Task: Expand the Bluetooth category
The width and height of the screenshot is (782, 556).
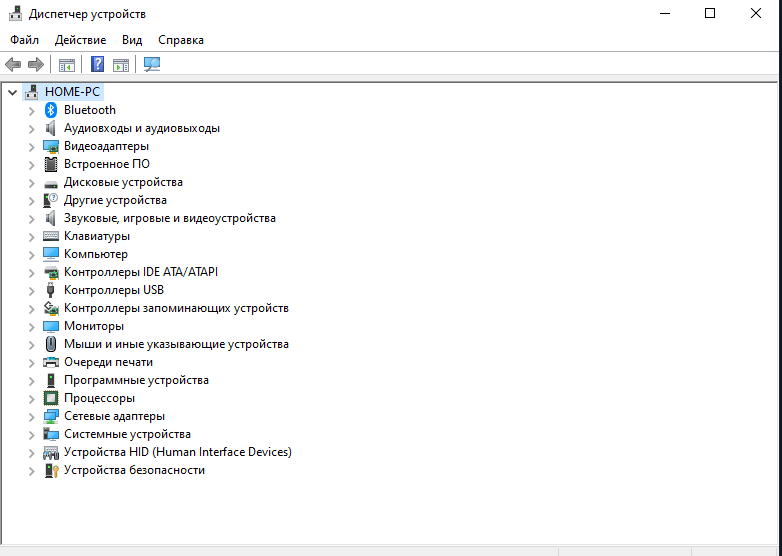Action: 31,110
